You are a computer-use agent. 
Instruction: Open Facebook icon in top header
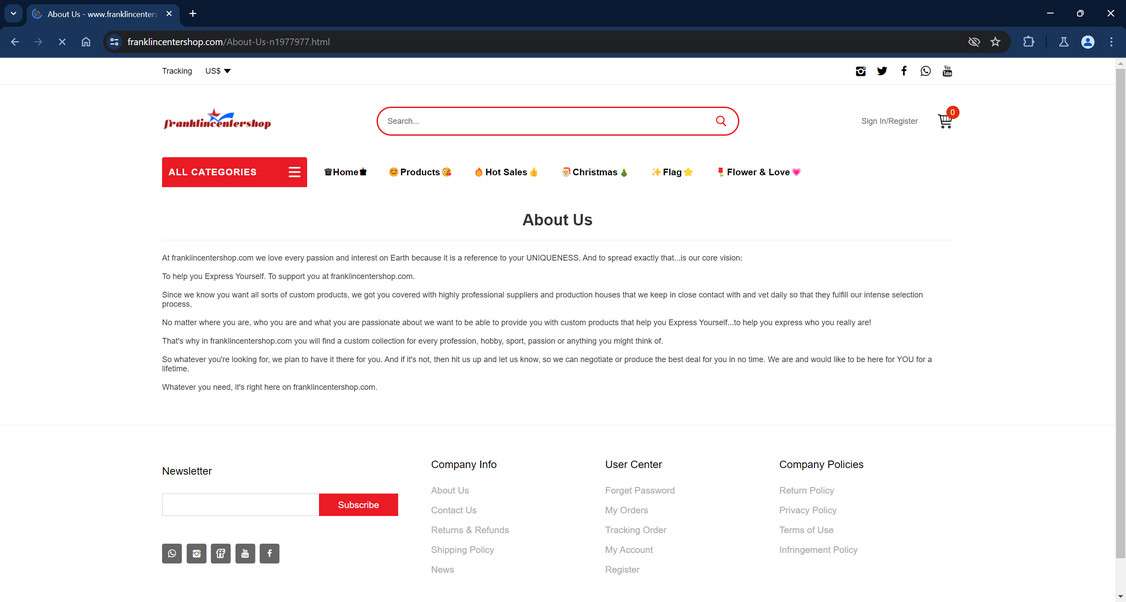tap(904, 71)
